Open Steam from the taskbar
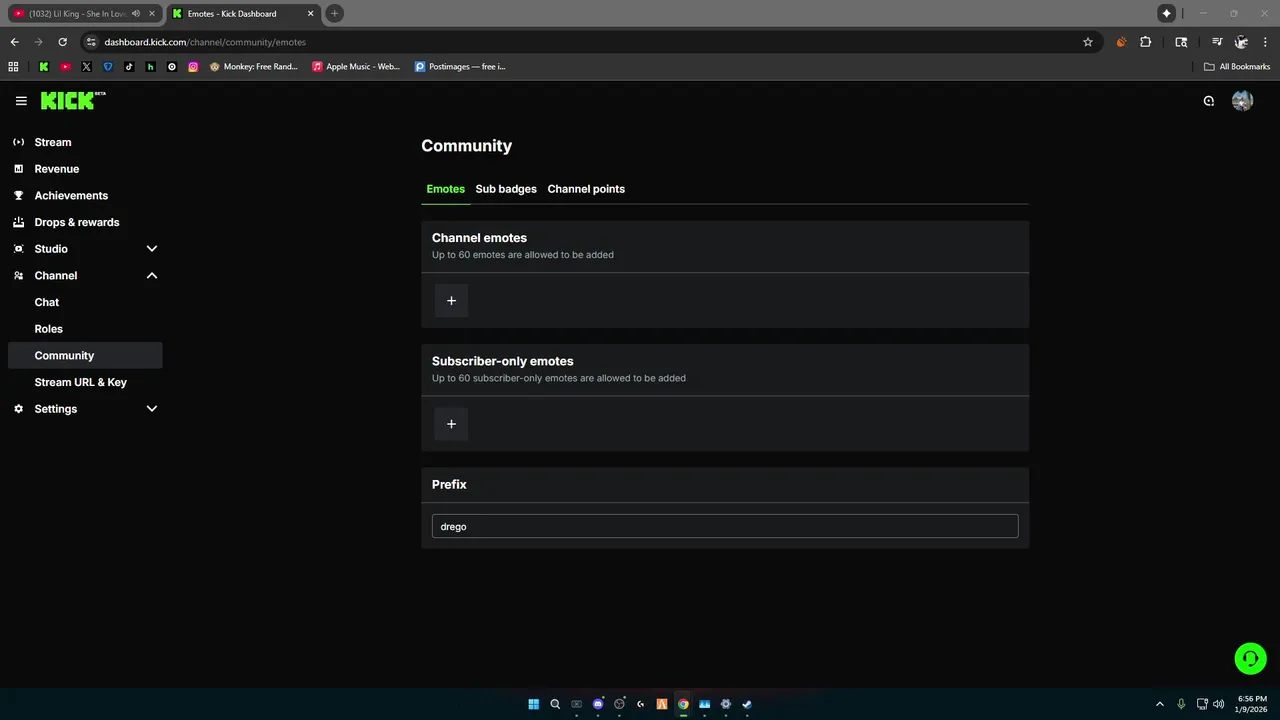 click(x=747, y=704)
